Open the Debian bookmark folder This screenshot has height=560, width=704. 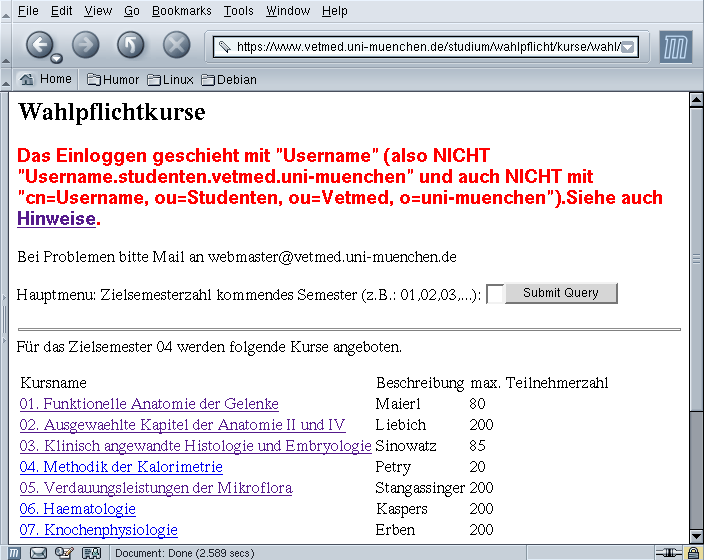[229, 79]
